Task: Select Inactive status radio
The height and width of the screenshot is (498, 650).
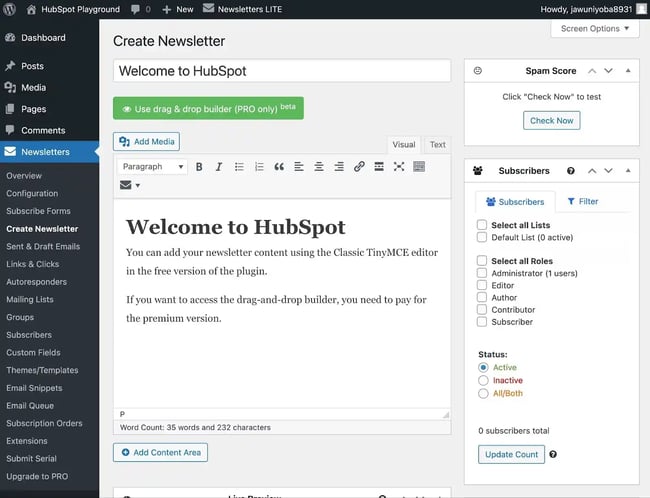Action: tap(483, 380)
